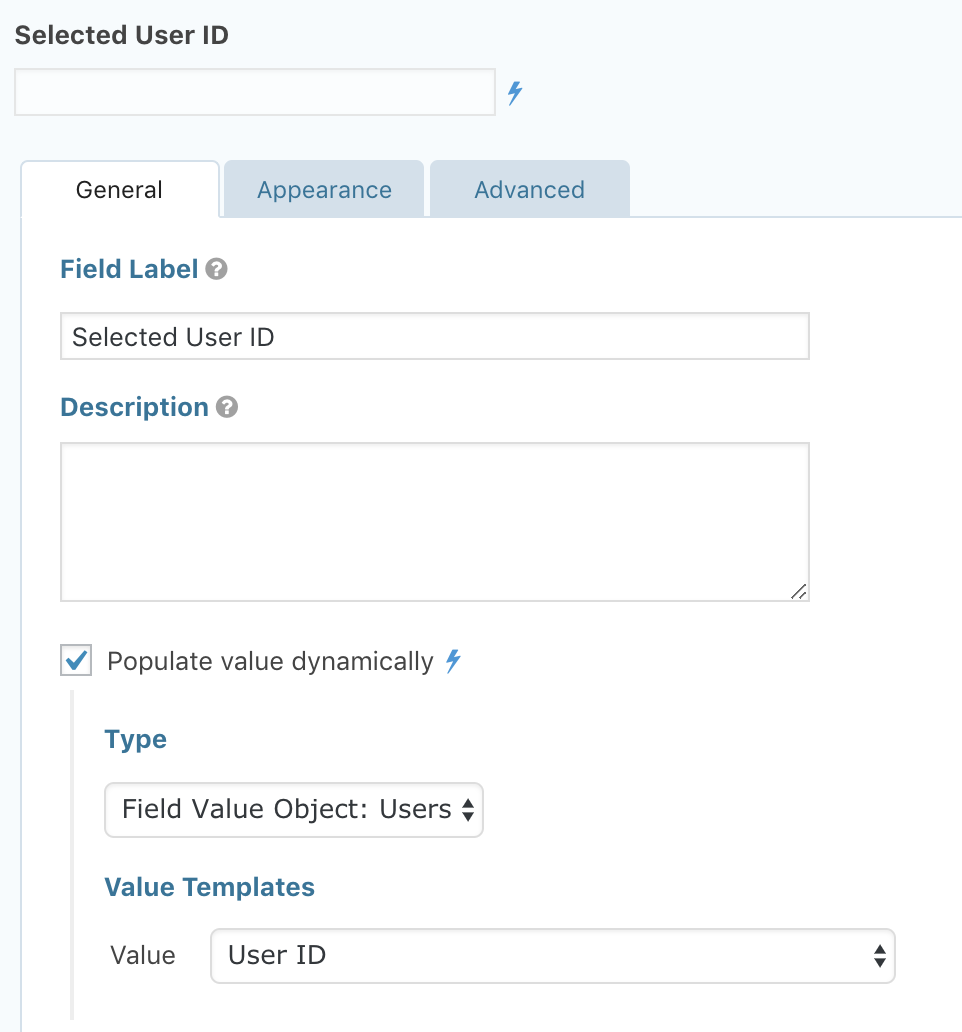962x1032 pixels.
Task: Open the Advanced tab
Action: pyautogui.click(x=529, y=190)
